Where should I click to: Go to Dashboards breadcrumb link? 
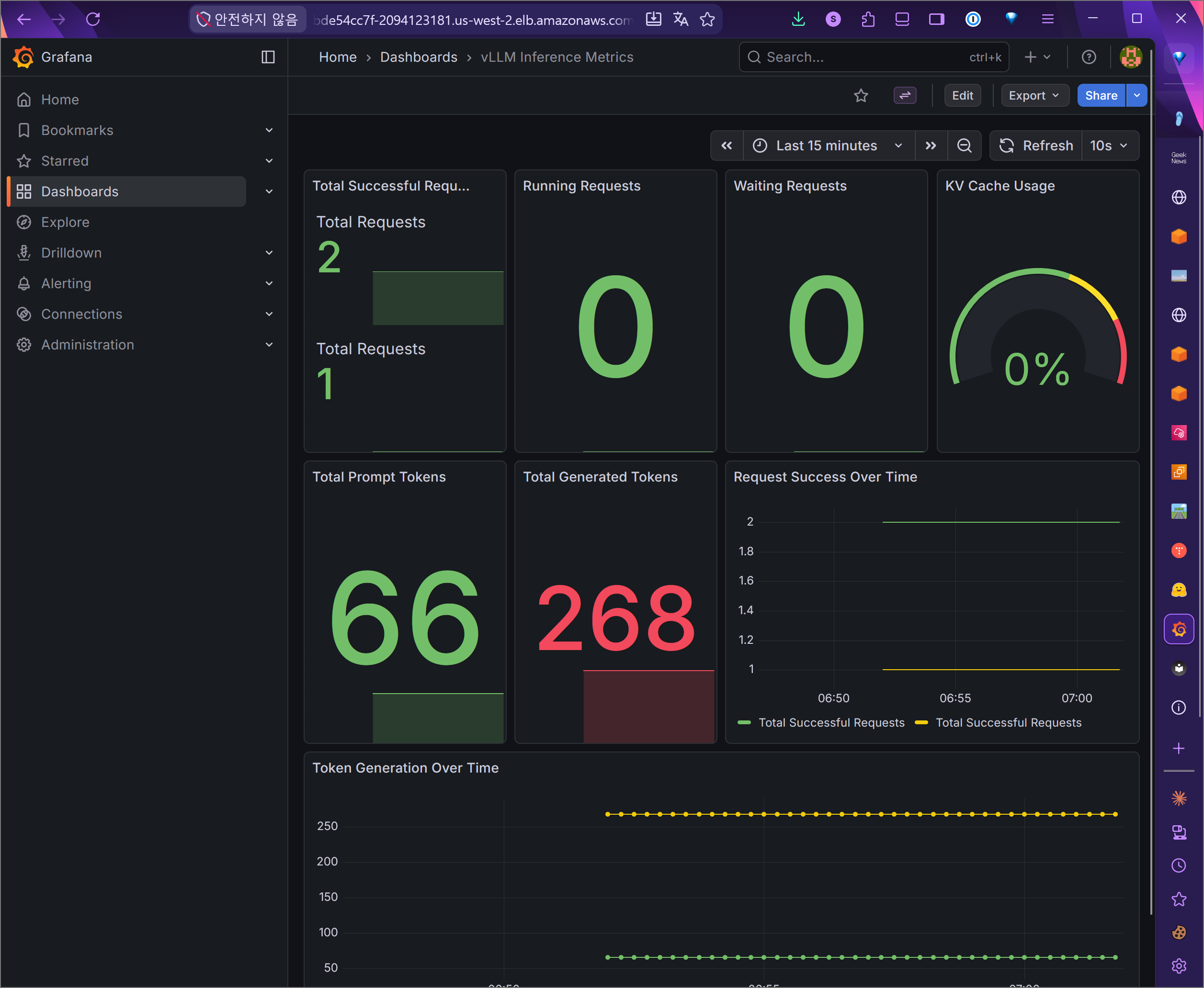pyautogui.click(x=419, y=57)
